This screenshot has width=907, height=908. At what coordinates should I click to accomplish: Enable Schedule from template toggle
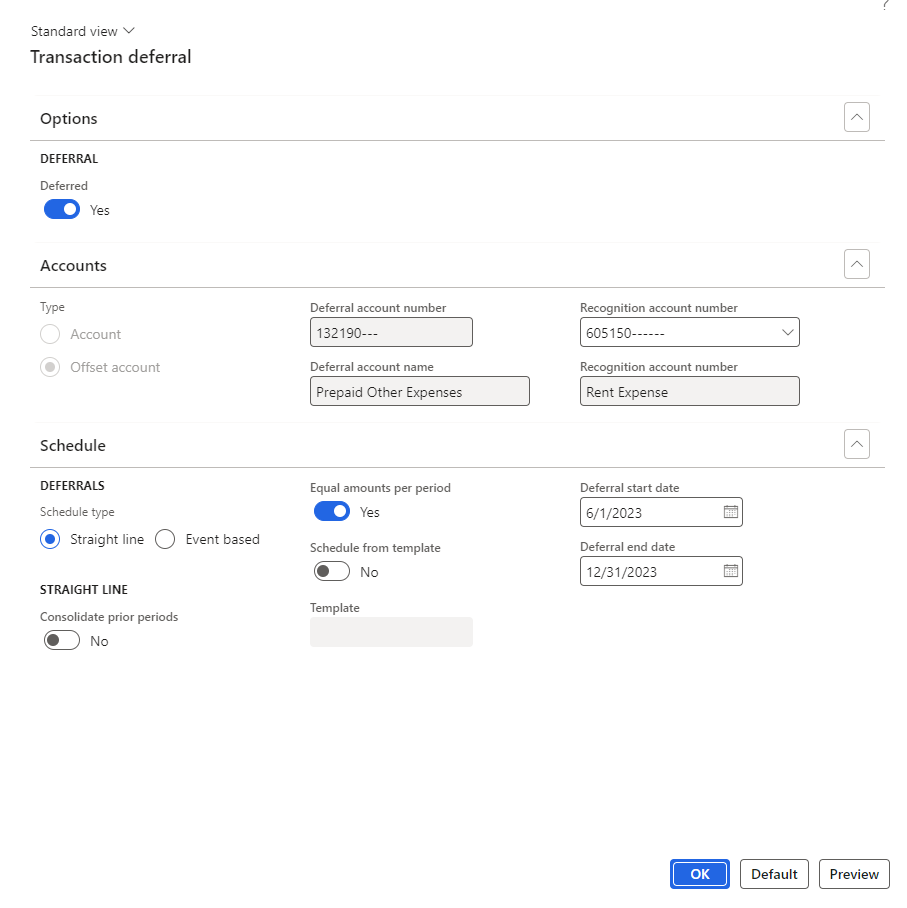point(332,572)
